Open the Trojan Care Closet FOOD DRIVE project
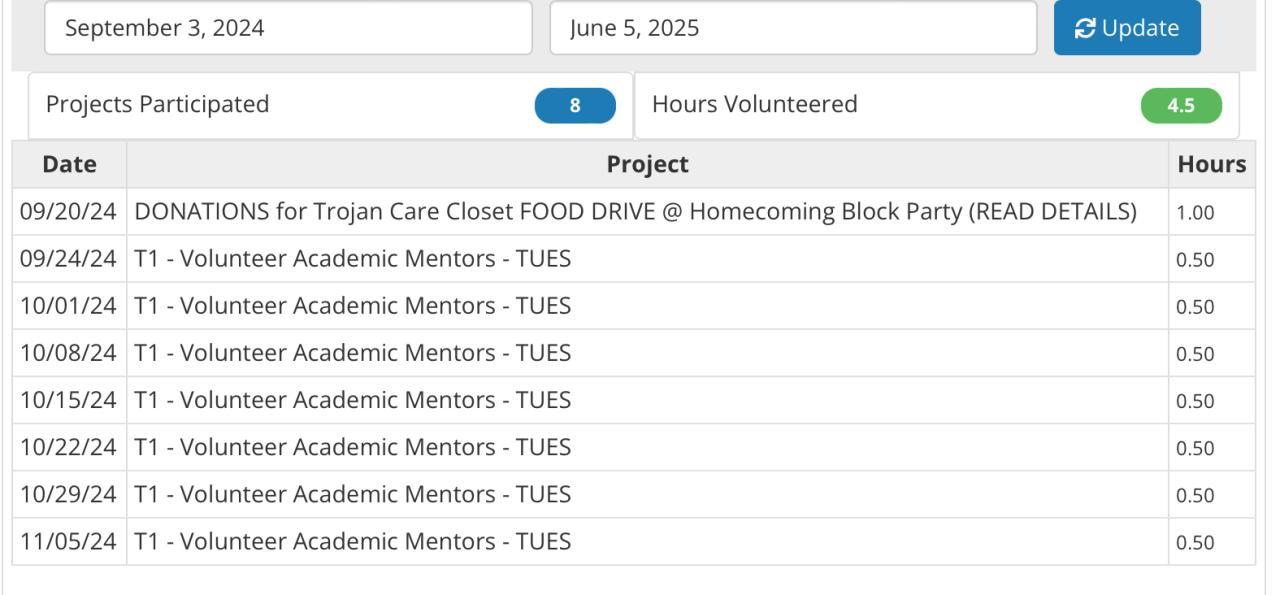The width and height of the screenshot is (1280, 595). (x=635, y=212)
